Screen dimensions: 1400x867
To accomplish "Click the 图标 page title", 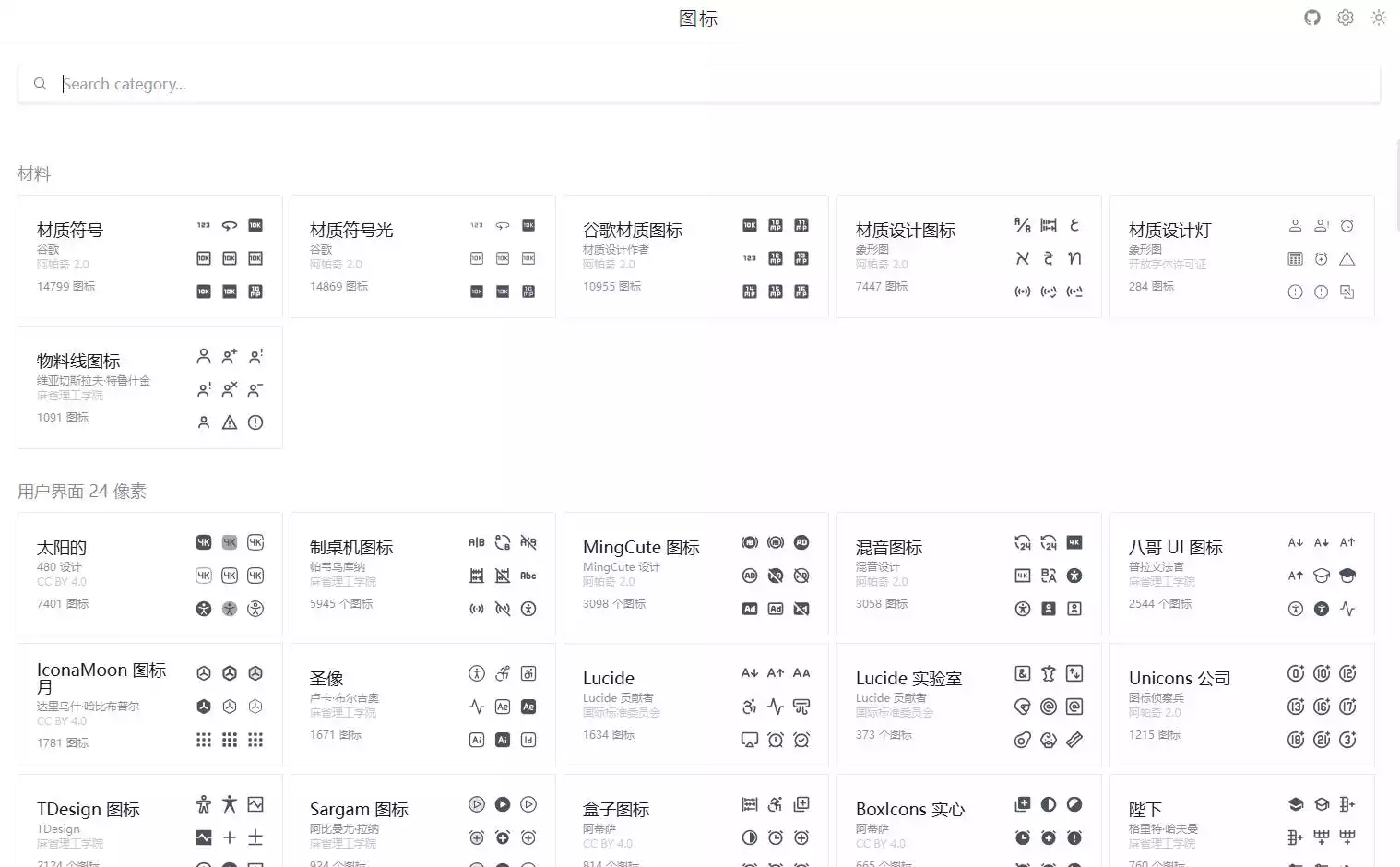I will click(698, 18).
